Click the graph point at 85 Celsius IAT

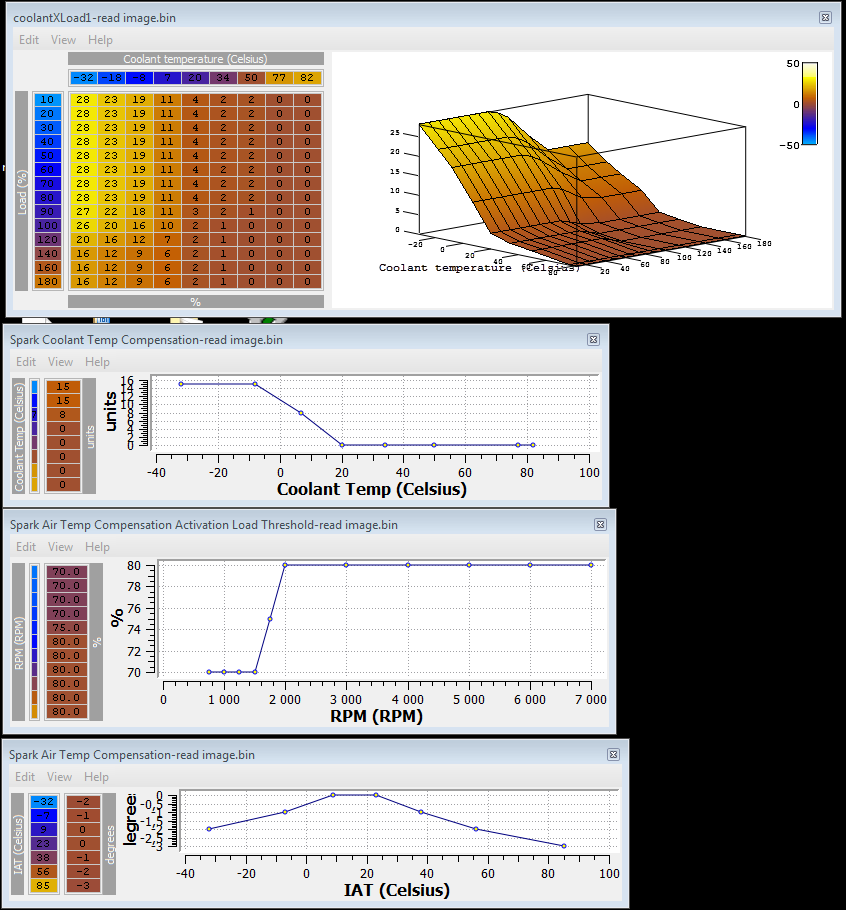pos(564,846)
